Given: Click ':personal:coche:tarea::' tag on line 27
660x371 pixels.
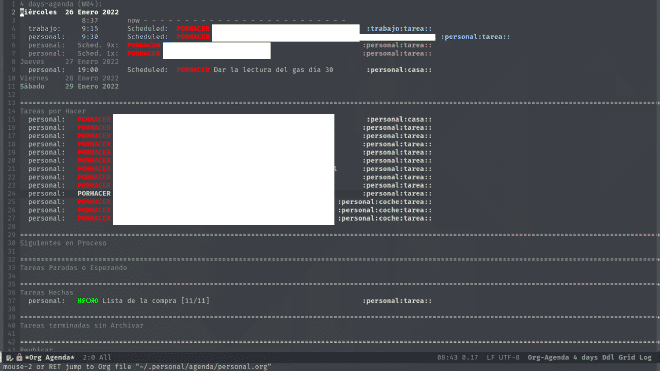Looking at the screenshot, I should 385,219.
